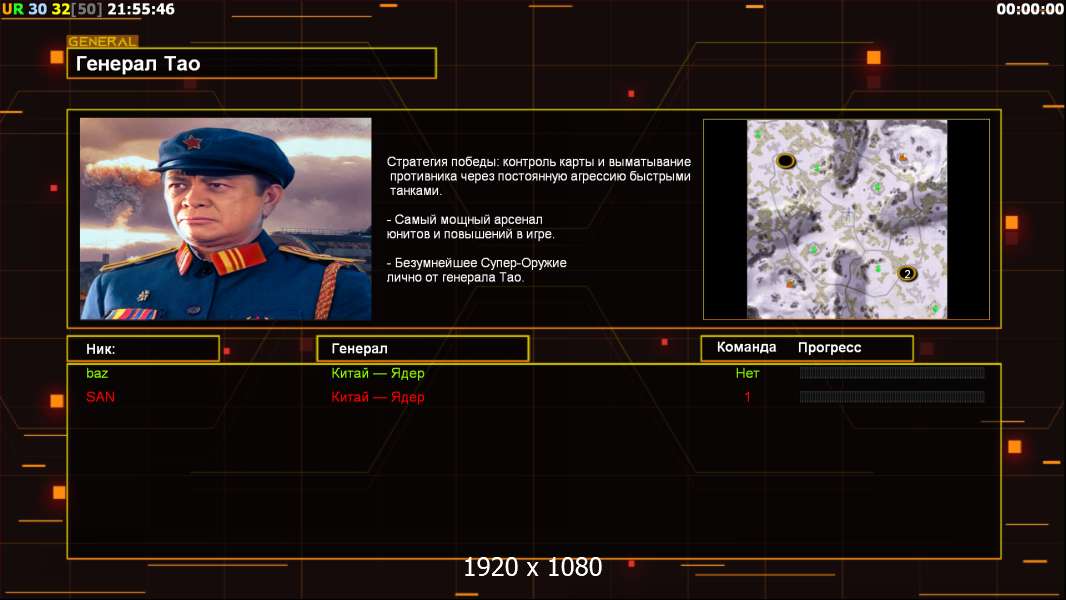Image resolution: width=1066 pixels, height=600 pixels.
Task: Click the Безумнейшее Супер-Оружие bullet text
Action: click(x=477, y=270)
